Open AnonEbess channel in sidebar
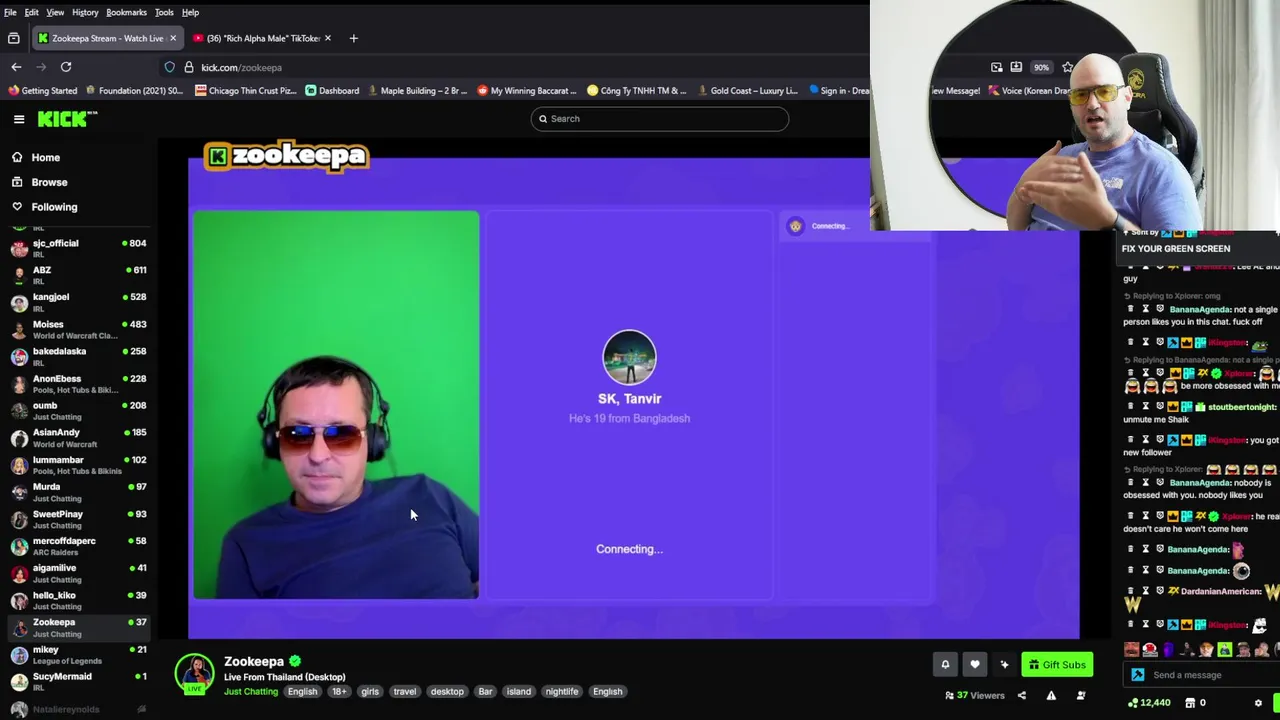This screenshot has width=1280, height=720. pyautogui.click(x=78, y=384)
